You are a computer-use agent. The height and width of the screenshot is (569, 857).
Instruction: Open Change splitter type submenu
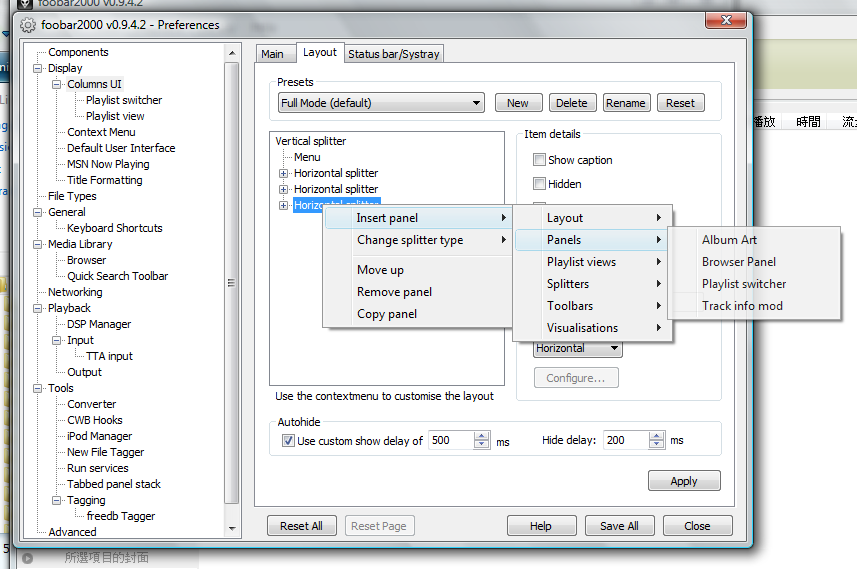click(x=418, y=240)
